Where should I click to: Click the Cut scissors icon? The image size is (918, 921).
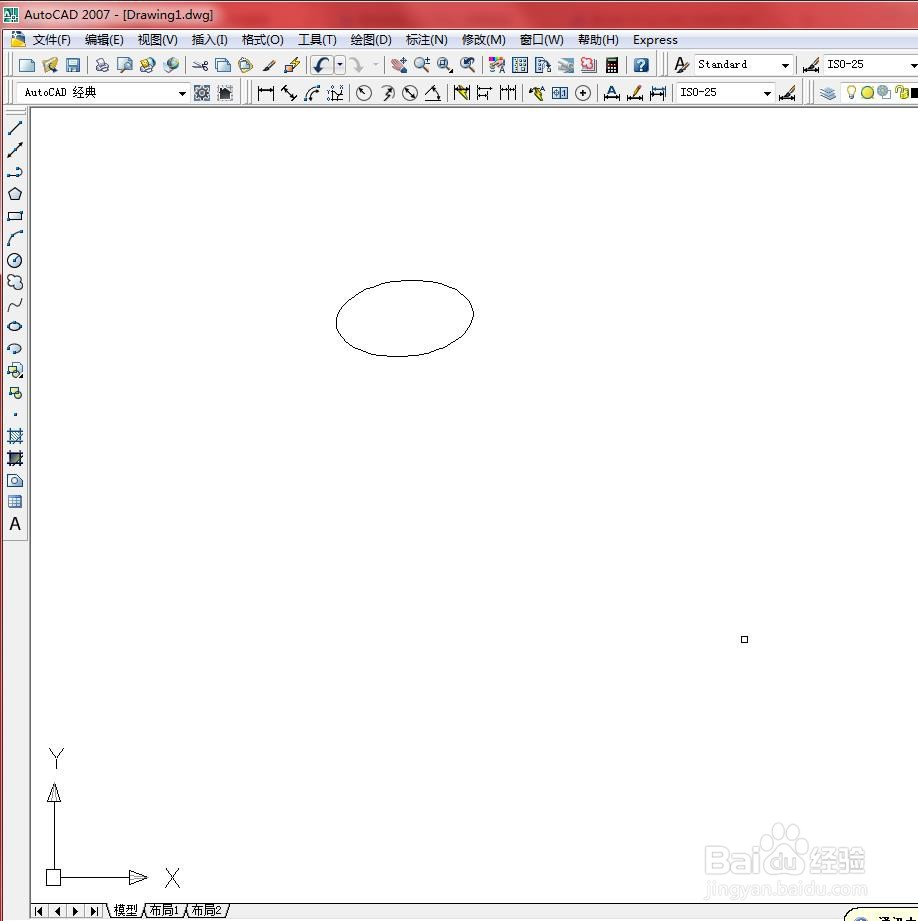coord(200,65)
